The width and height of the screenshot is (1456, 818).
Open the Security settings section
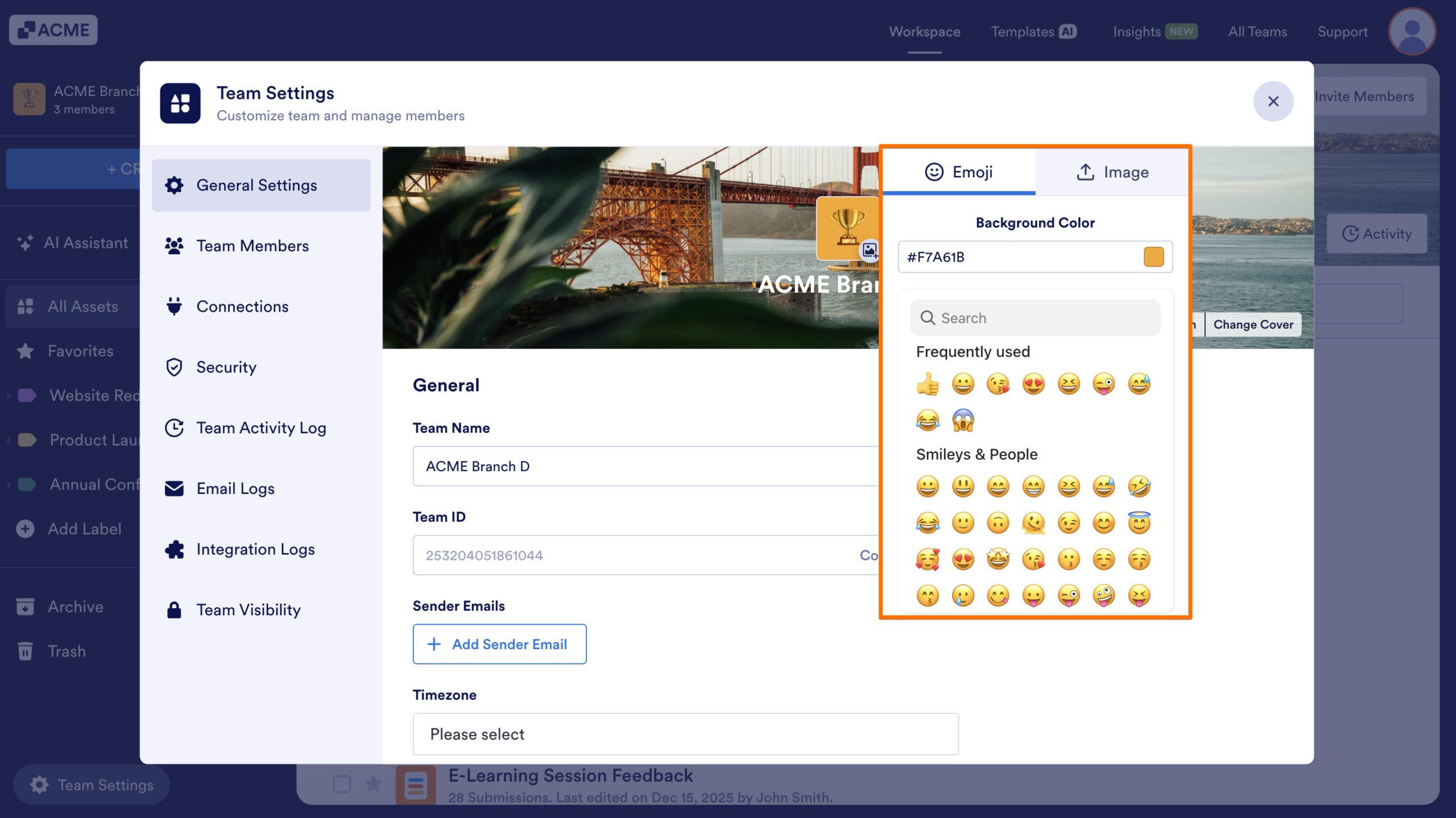click(226, 367)
